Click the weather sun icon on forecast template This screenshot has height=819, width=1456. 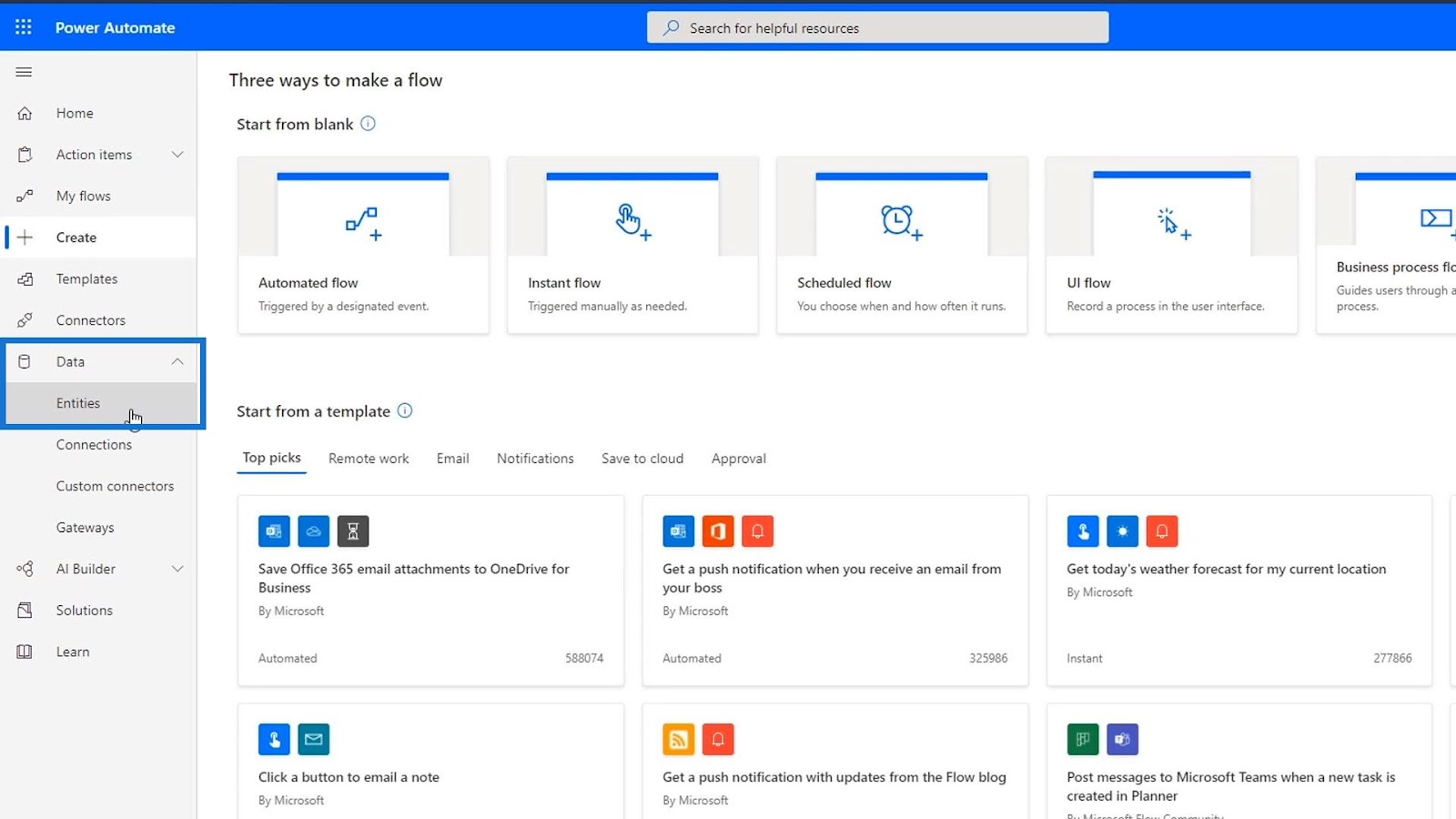tap(1122, 531)
